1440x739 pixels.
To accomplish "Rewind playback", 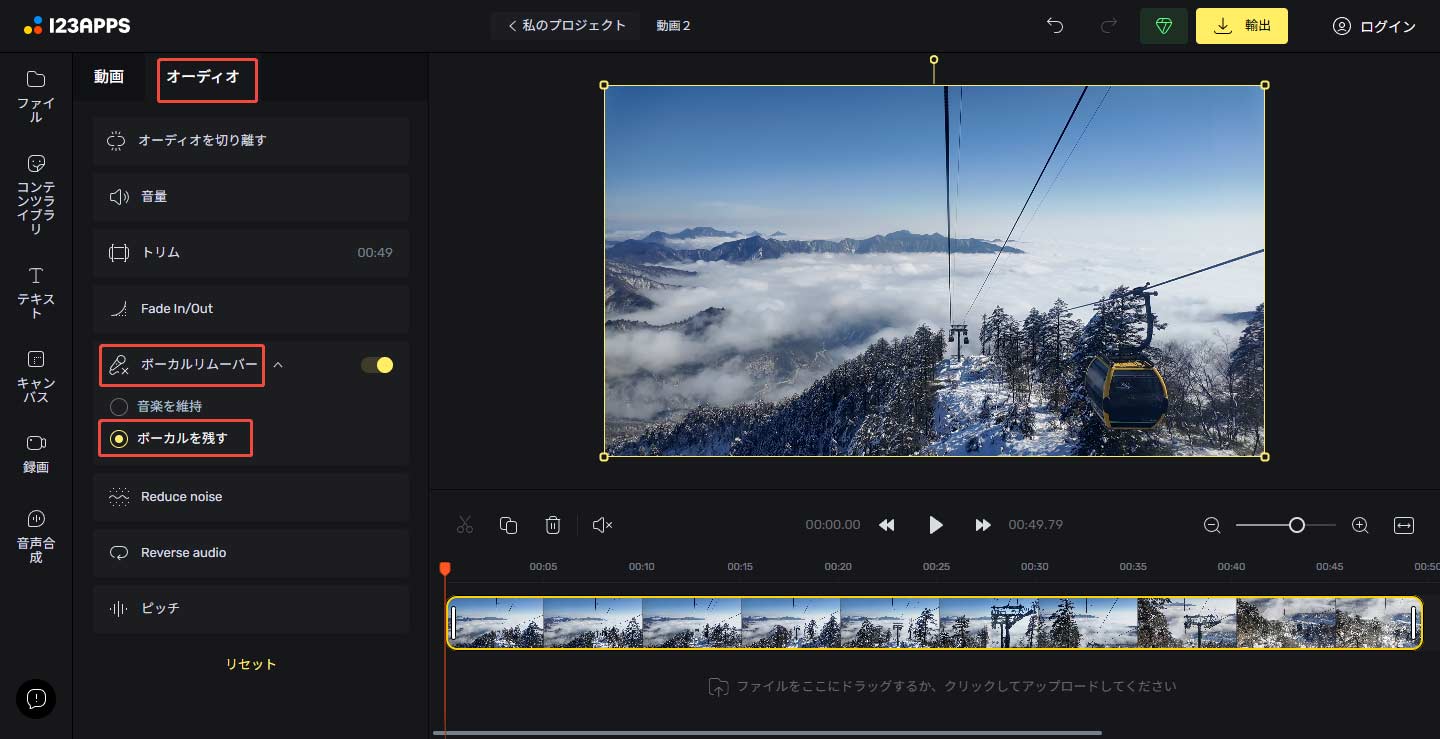I will pyautogui.click(x=886, y=525).
